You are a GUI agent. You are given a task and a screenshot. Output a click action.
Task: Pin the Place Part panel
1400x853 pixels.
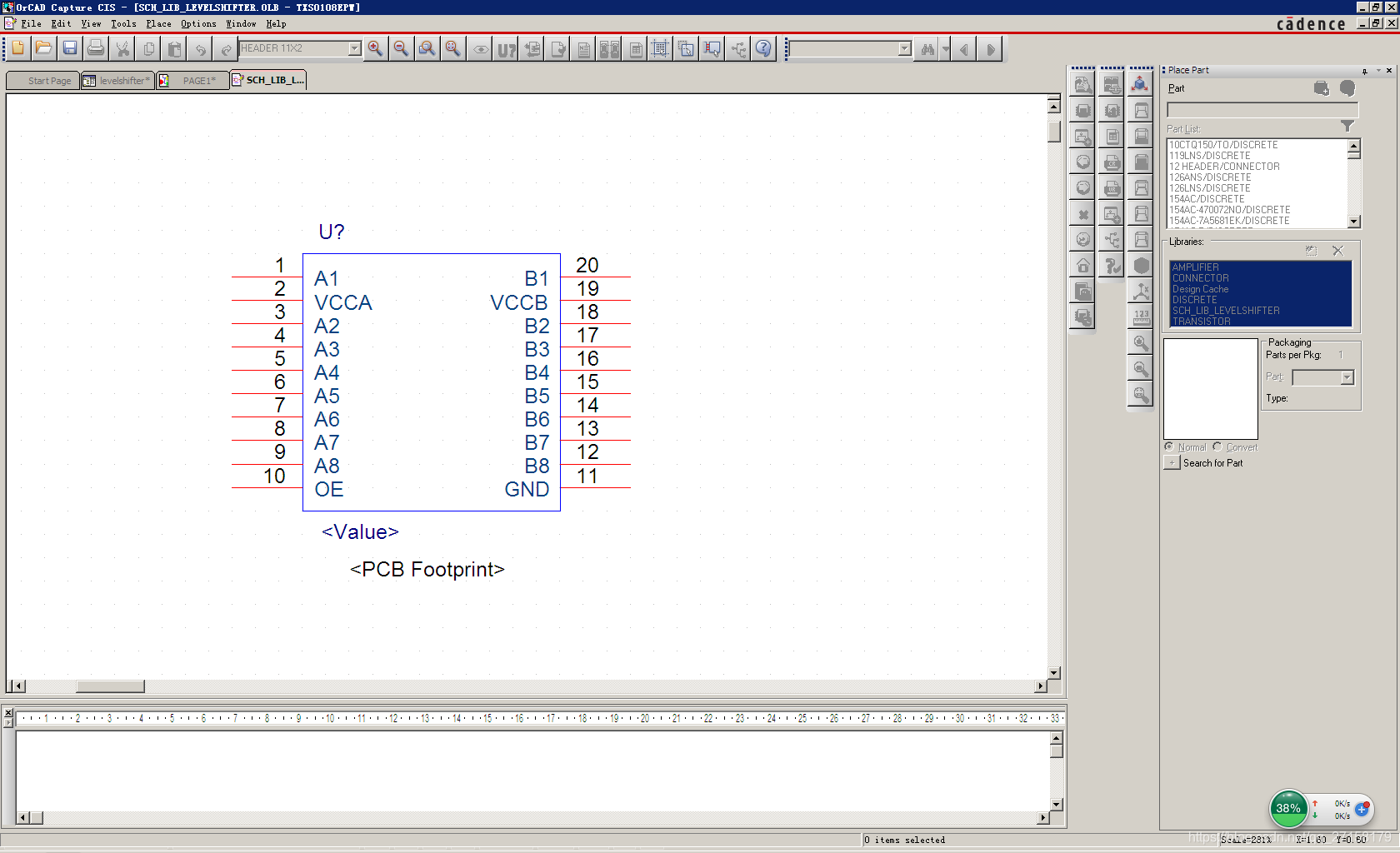1365,71
